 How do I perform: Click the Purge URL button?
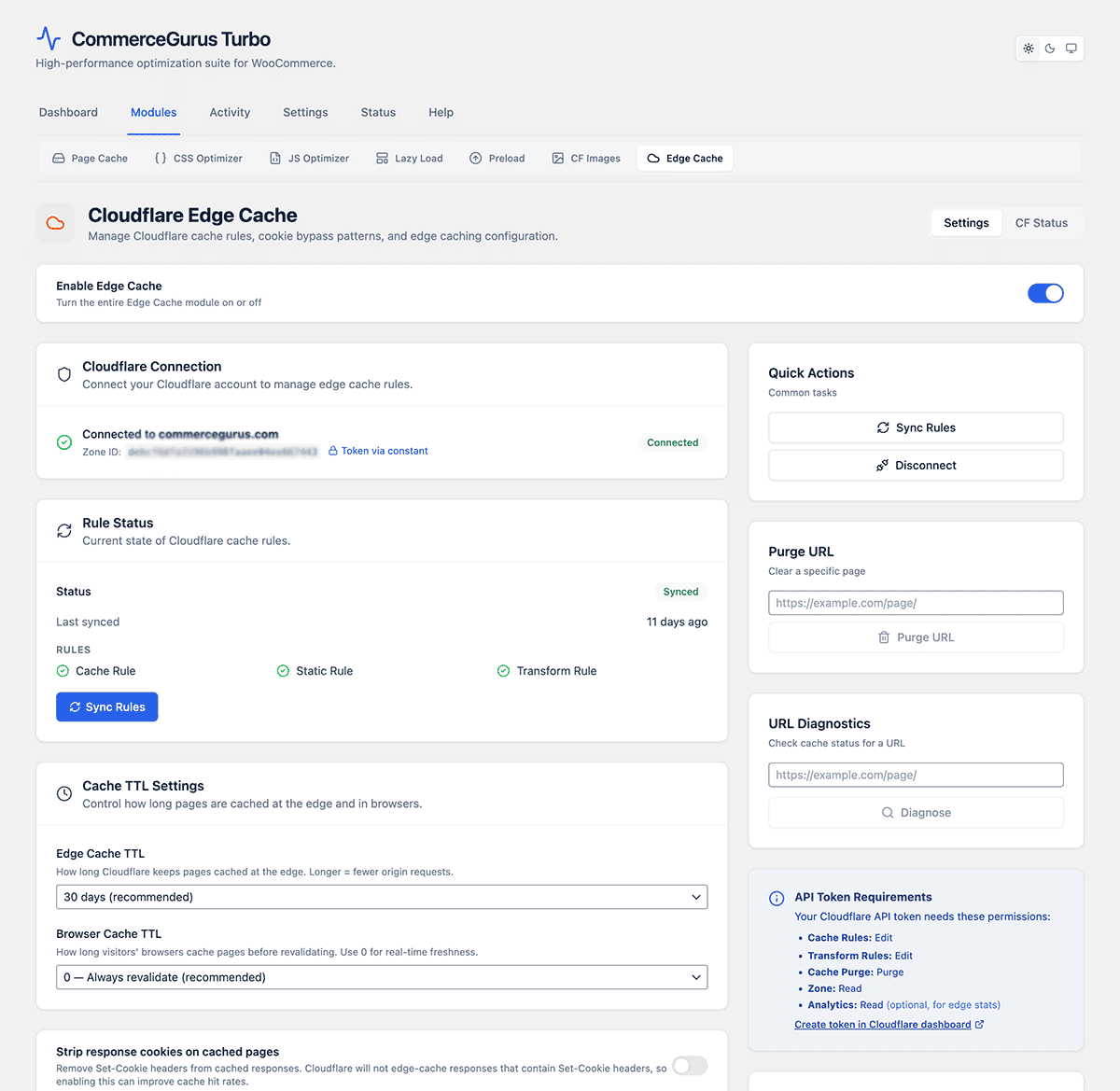(916, 637)
